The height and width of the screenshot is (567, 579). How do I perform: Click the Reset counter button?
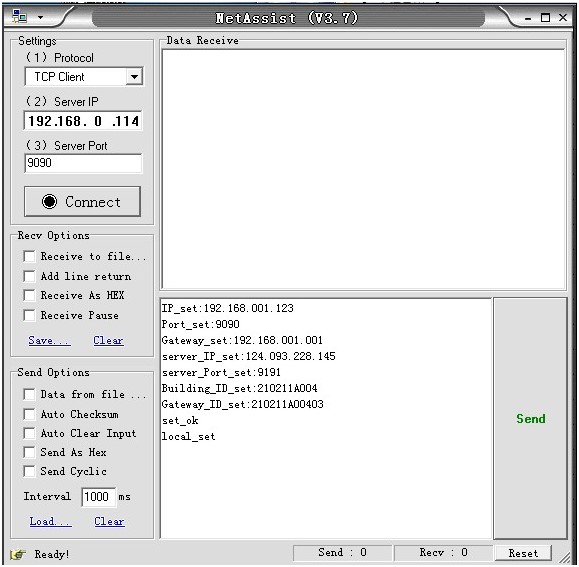point(523,553)
